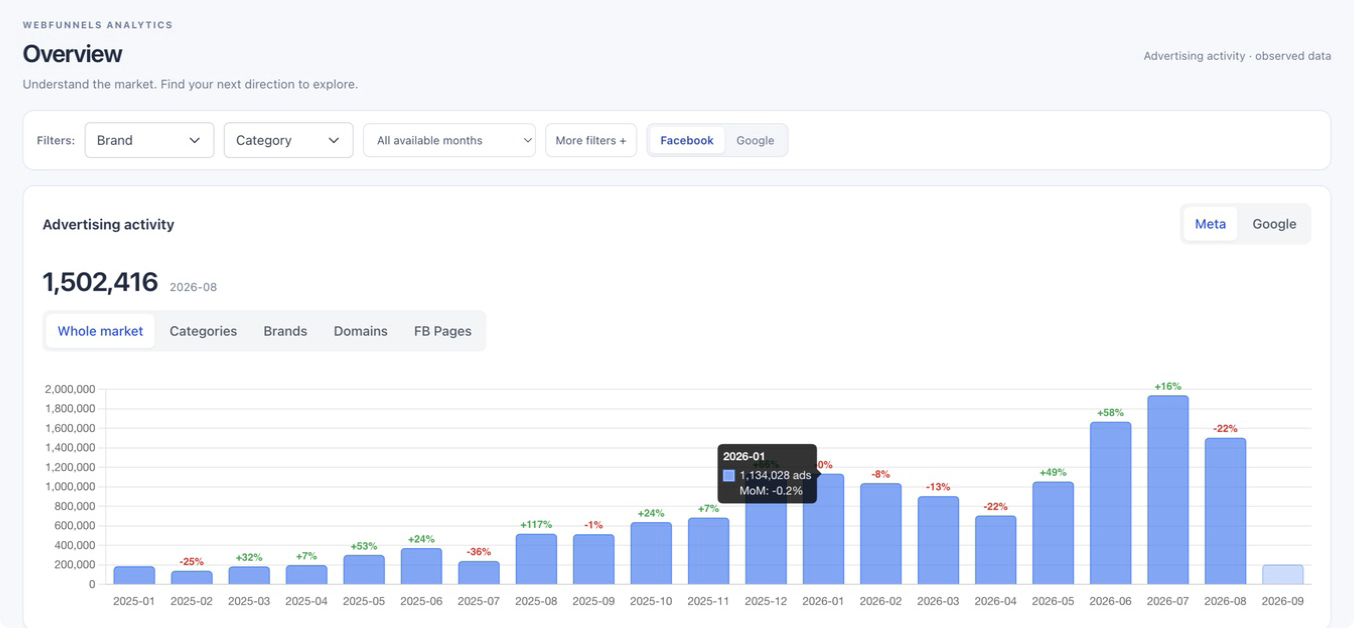Click the 2026-07 bar in chart
The width and height of the screenshot is (1354, 628).
[1168, 490]
